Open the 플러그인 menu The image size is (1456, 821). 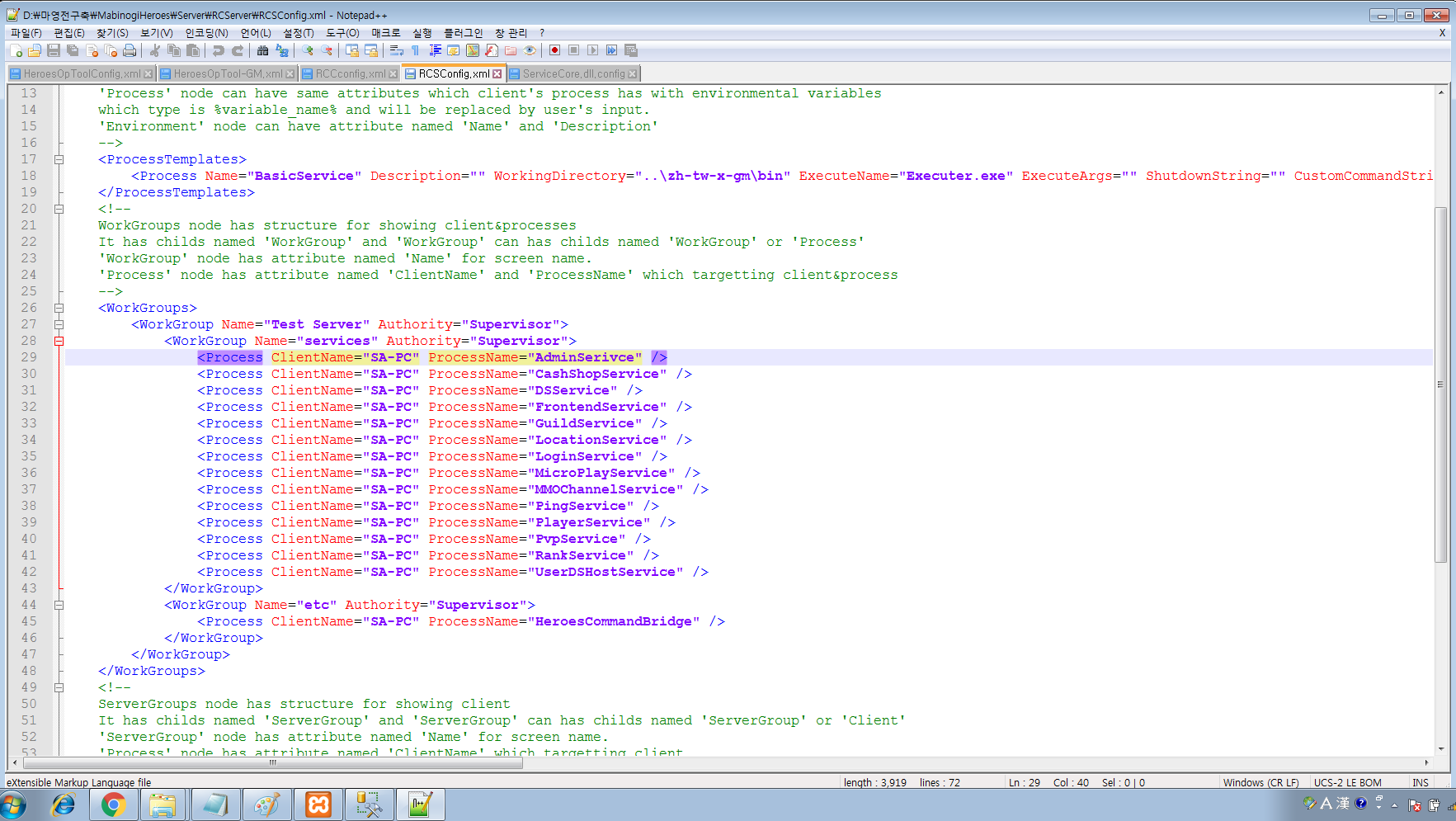click(x=463, y=33)
